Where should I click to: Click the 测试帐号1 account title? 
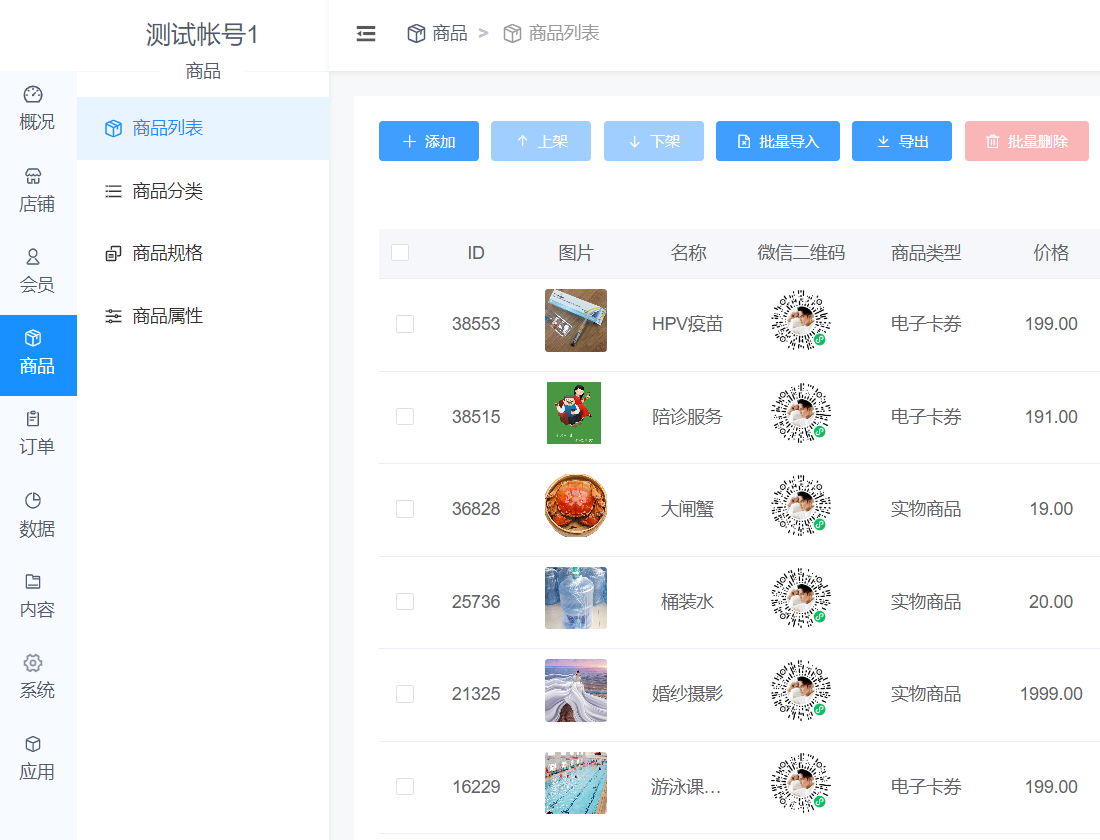203,34
